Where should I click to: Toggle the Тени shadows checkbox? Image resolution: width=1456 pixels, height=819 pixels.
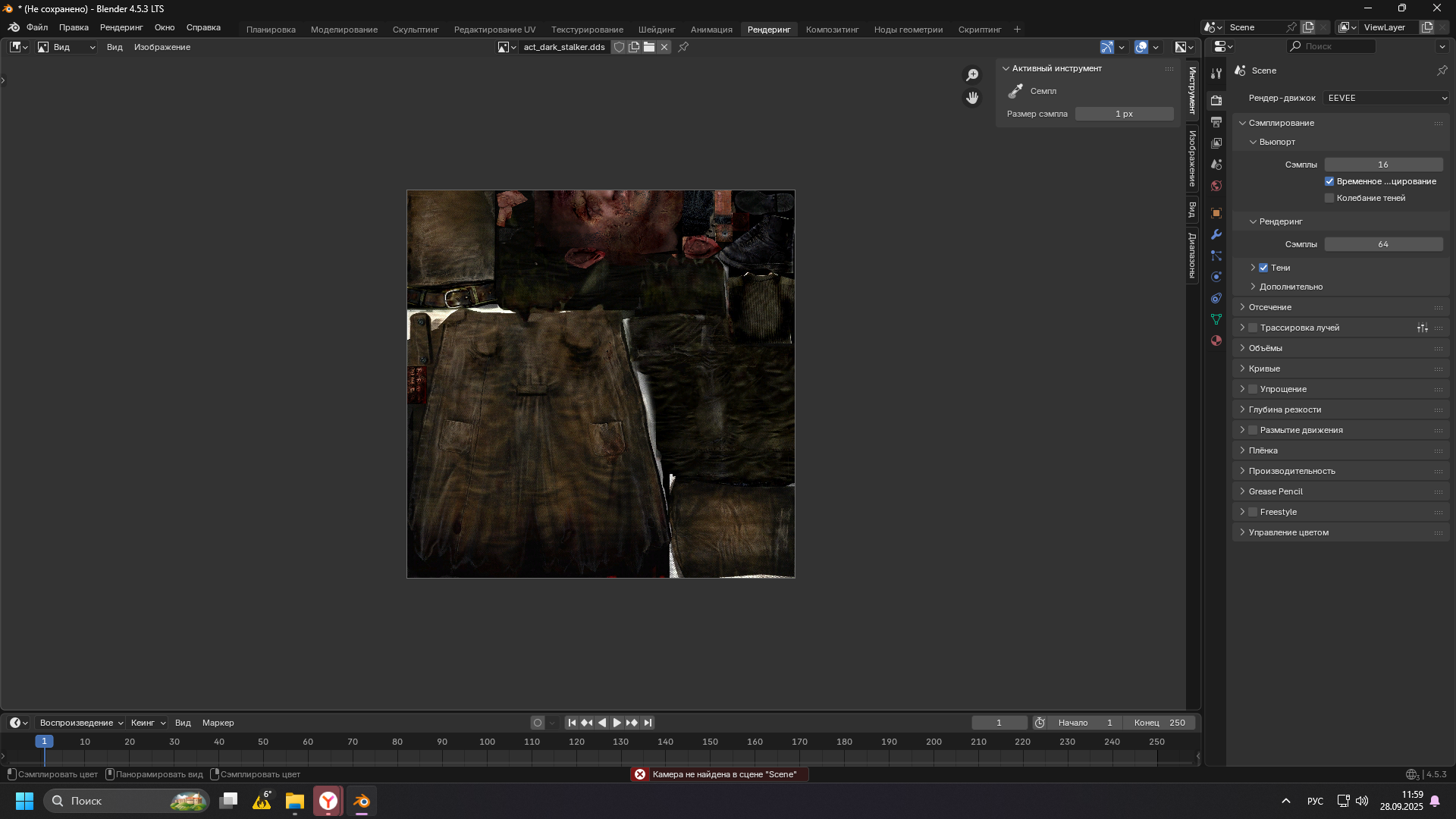[x=1263, y=268]
